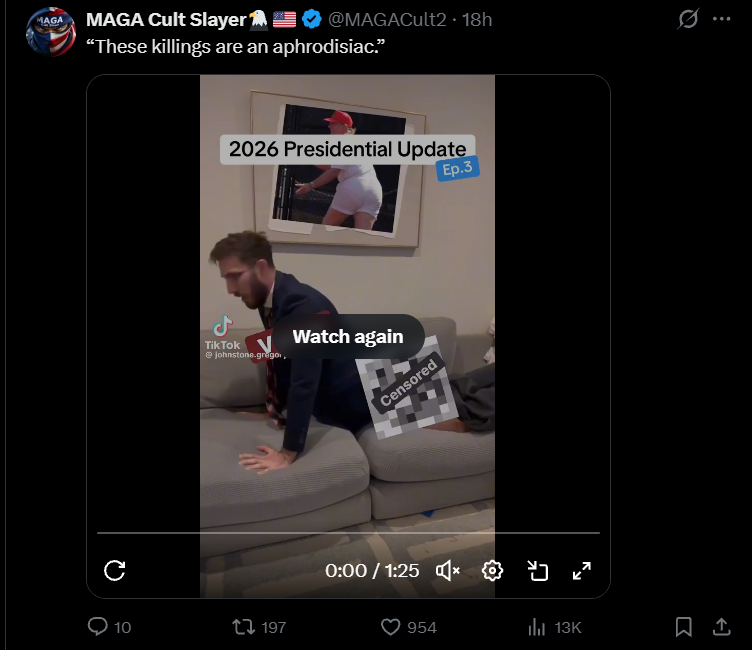Like the post with heart icon
This screenshot has height=650, width=752.
pyautogui.click(x=390, y=627)
